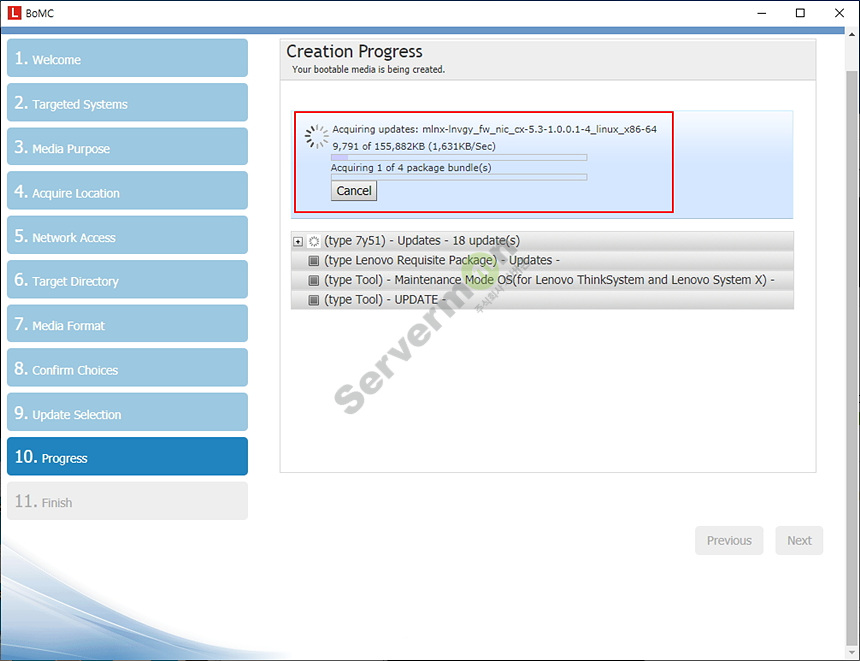
Task: Select '(type Lenovo Requisite Package) - Updates' row text
Action: click(442, 261)
